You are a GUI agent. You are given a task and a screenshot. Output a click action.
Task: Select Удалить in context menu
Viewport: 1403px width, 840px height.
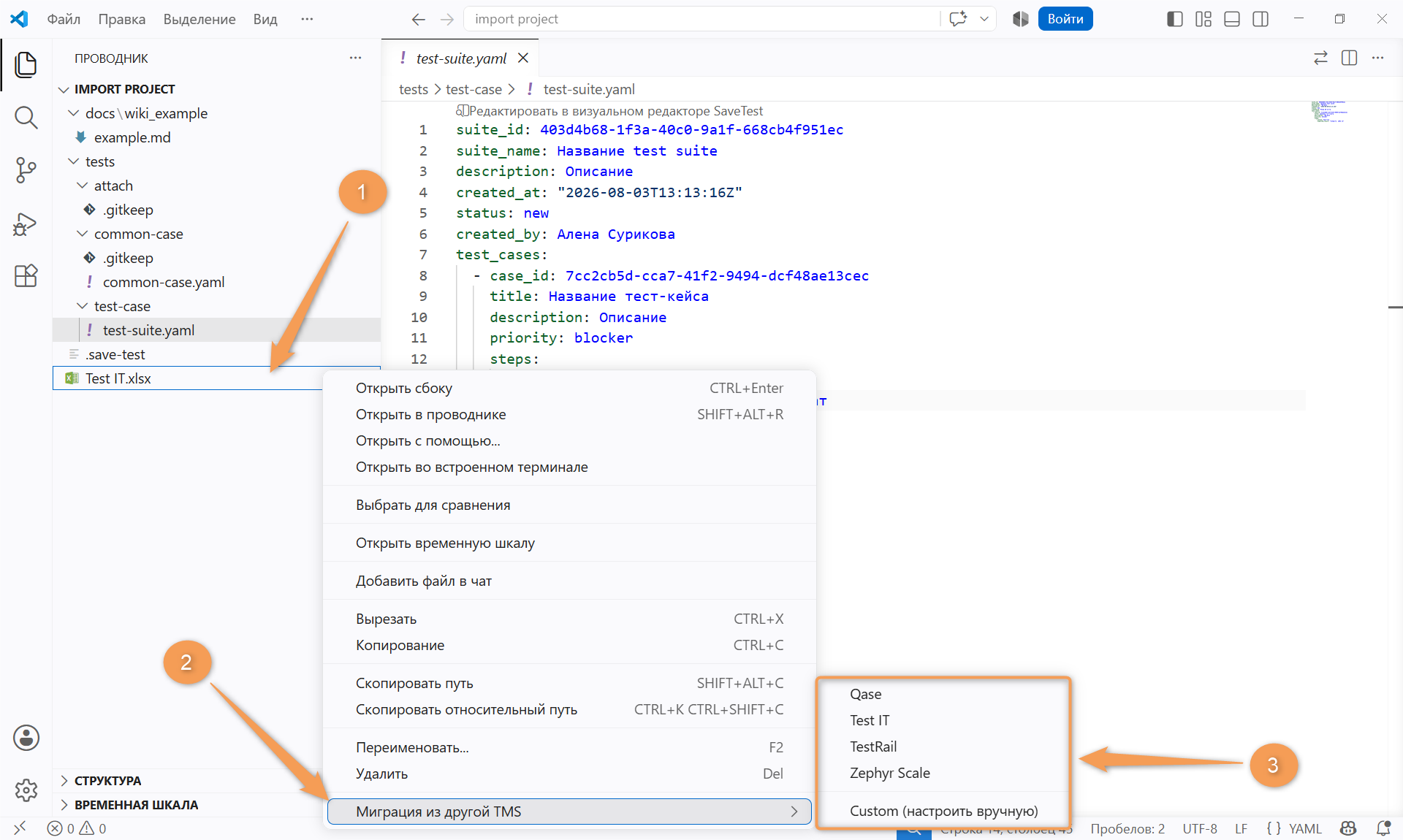(569, 774)
